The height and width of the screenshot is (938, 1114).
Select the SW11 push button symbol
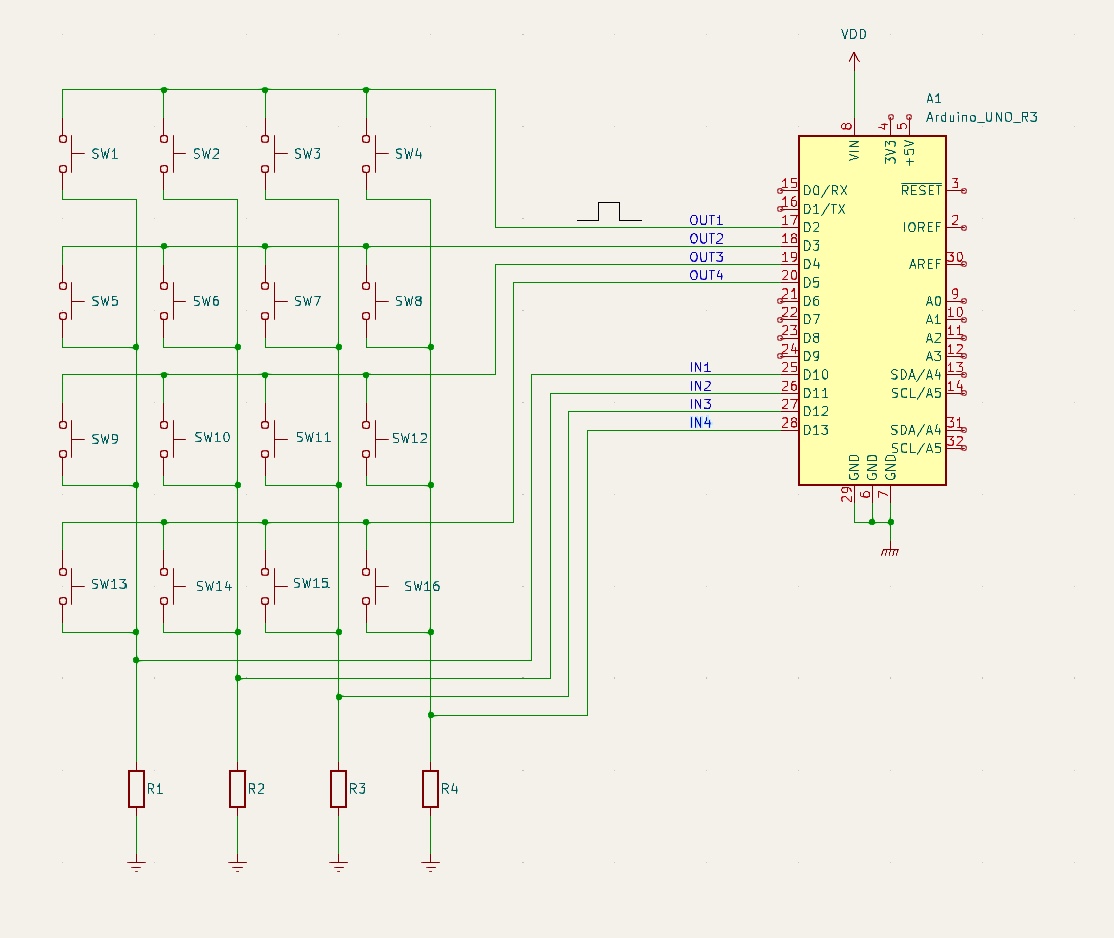(268, 438)
